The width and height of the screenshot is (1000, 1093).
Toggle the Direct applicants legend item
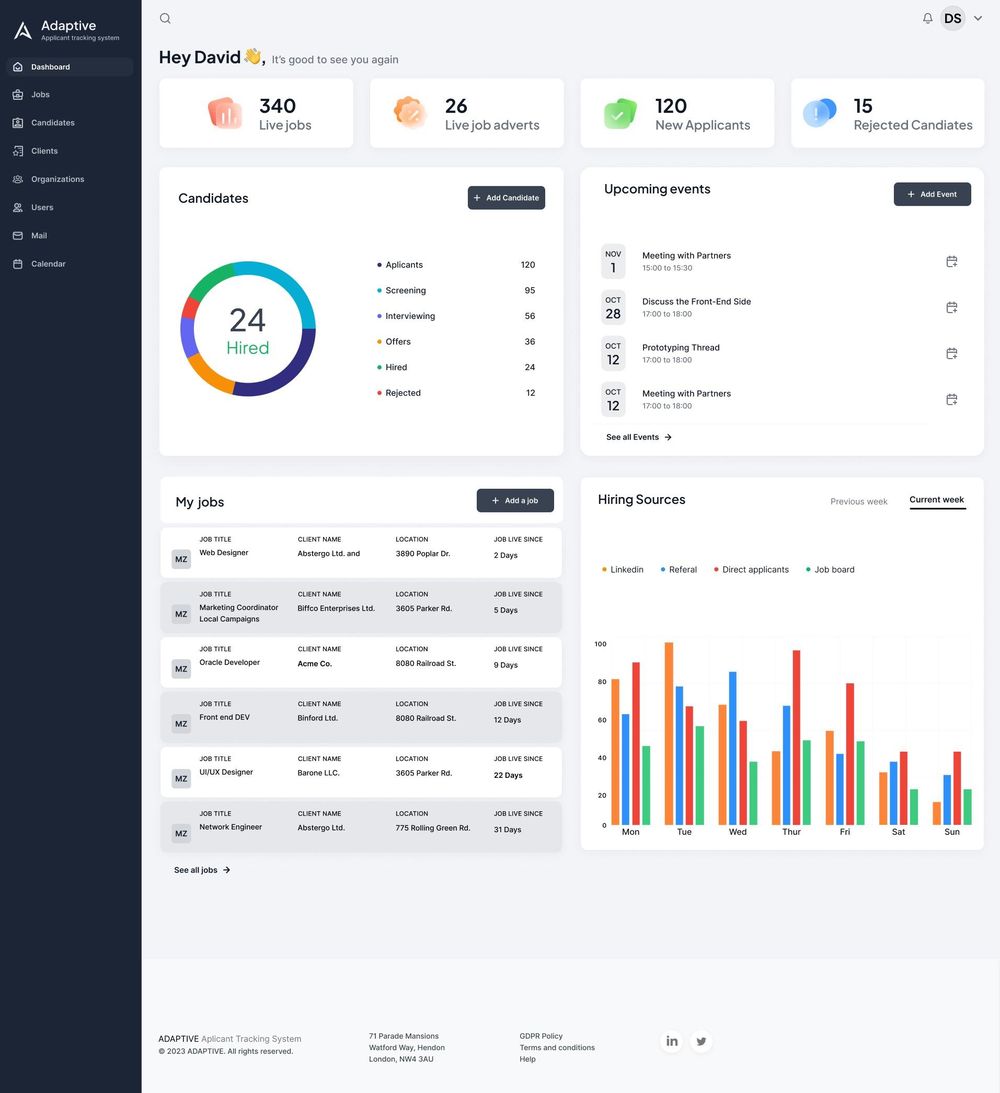(x=751, y=570)
